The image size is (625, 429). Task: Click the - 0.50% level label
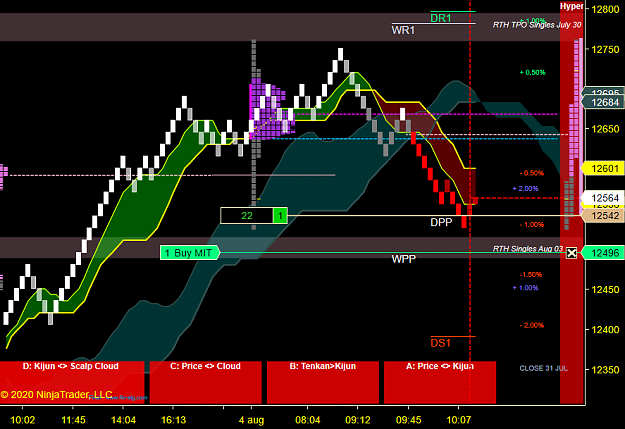[x=532, y=173]
